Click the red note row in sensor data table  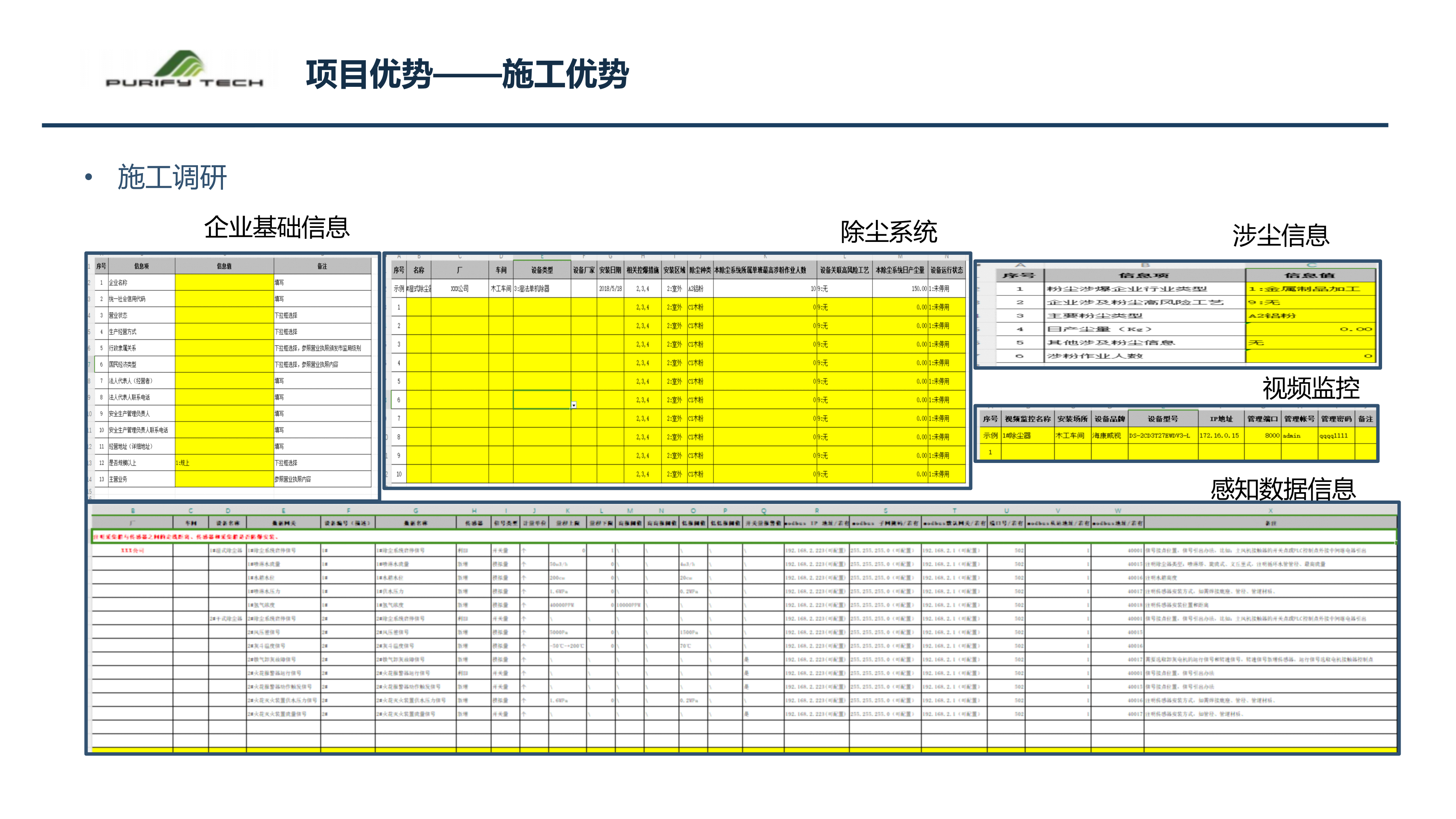coord(744,537)
